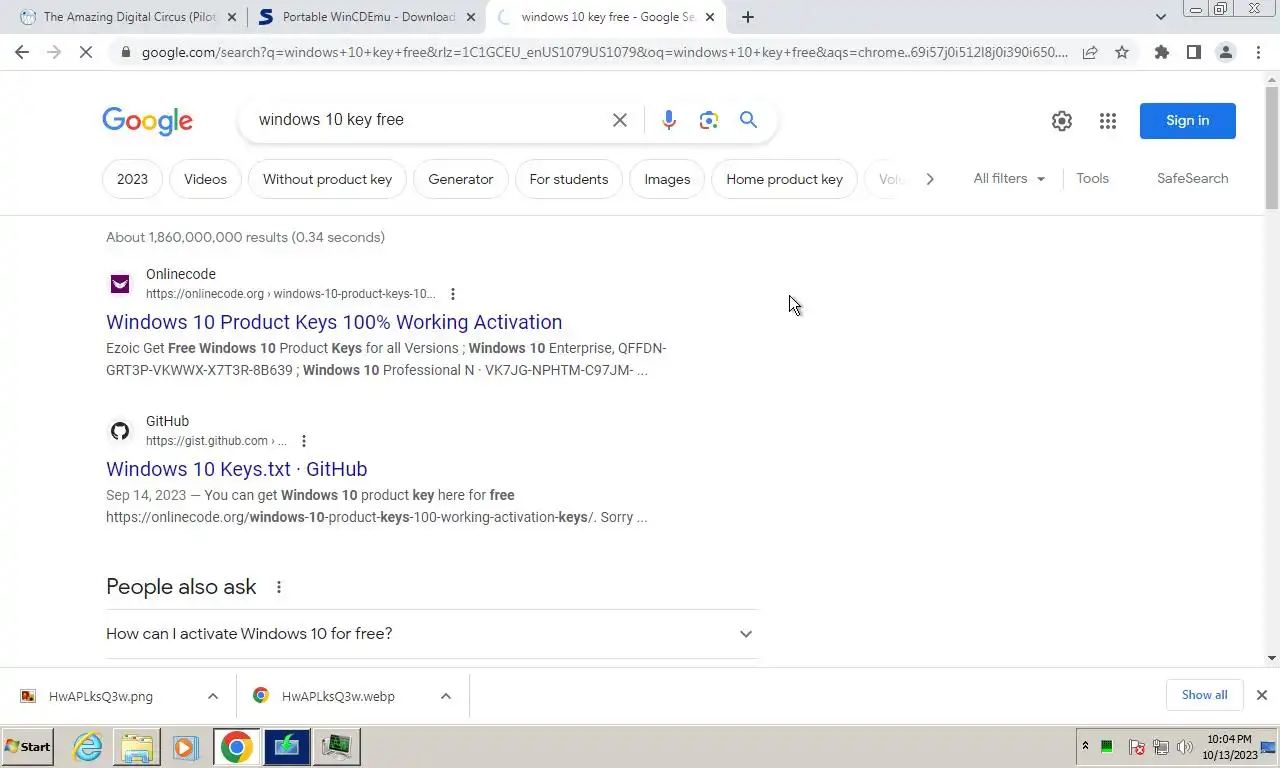Go back using the browser back arrow
Viewport: 1280px width, 768px height.
coord(22,52)
